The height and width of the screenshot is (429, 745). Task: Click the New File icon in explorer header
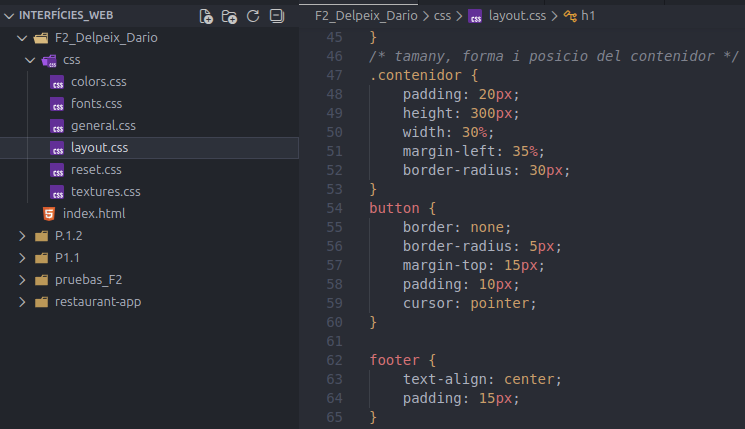click(207, 16)
